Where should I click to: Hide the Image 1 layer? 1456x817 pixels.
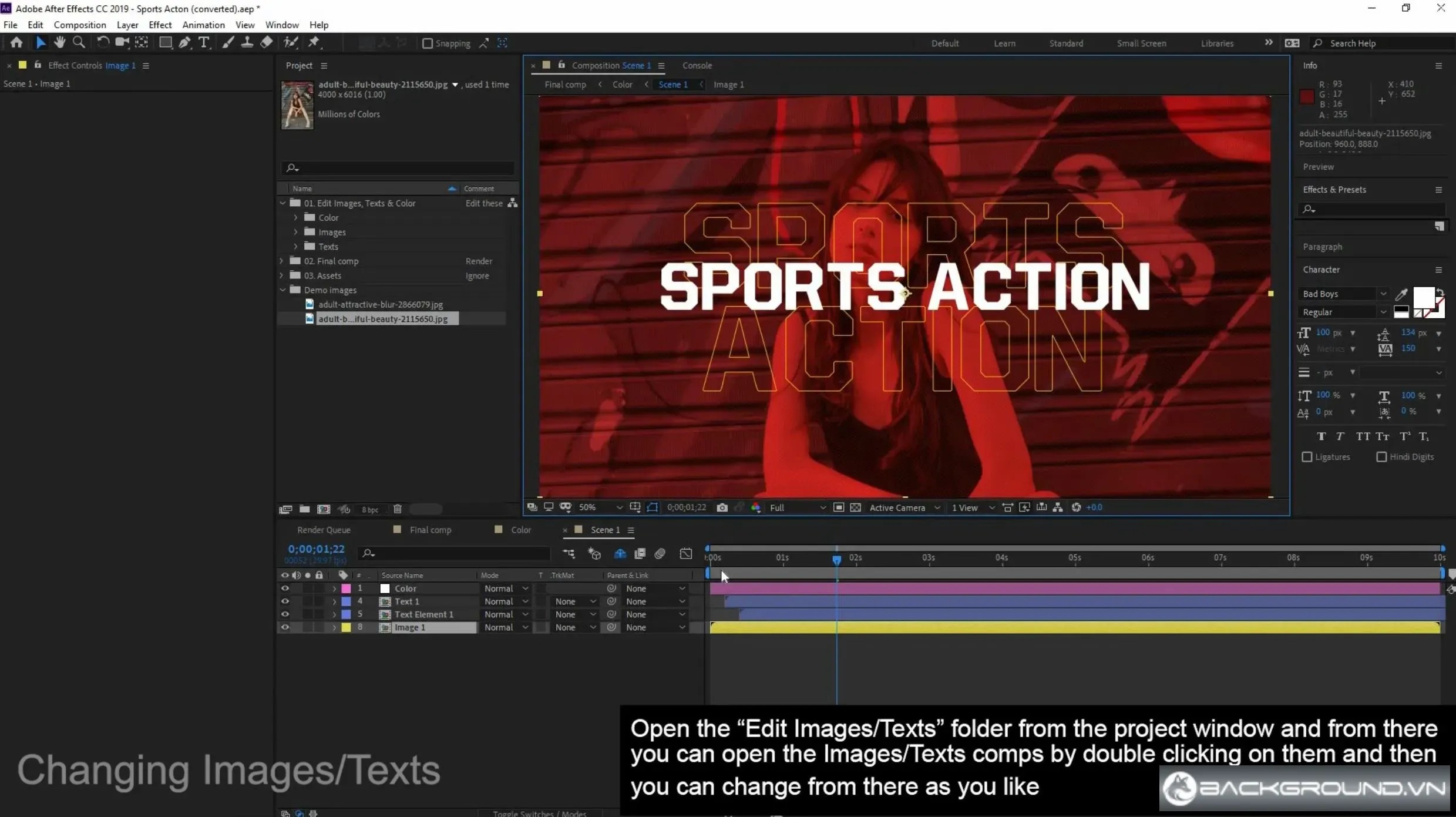click(285, 627)
